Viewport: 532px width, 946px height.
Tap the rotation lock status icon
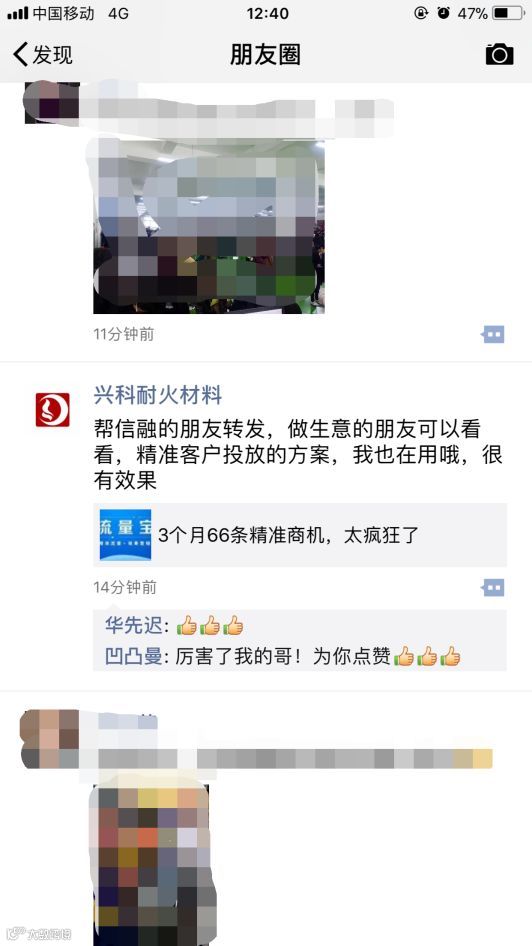point(421,13)
